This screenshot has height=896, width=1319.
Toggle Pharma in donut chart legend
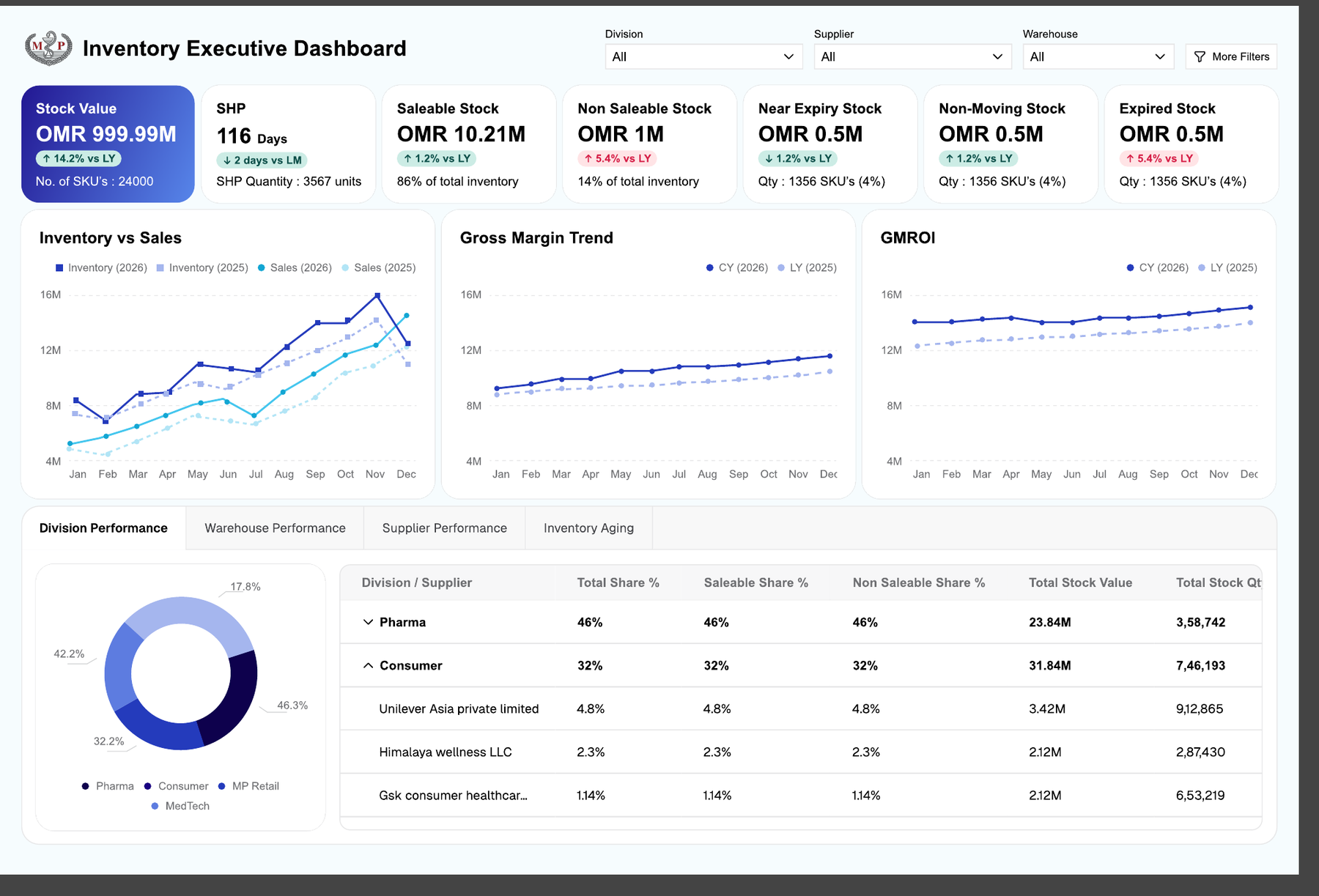tap(108, 786)
